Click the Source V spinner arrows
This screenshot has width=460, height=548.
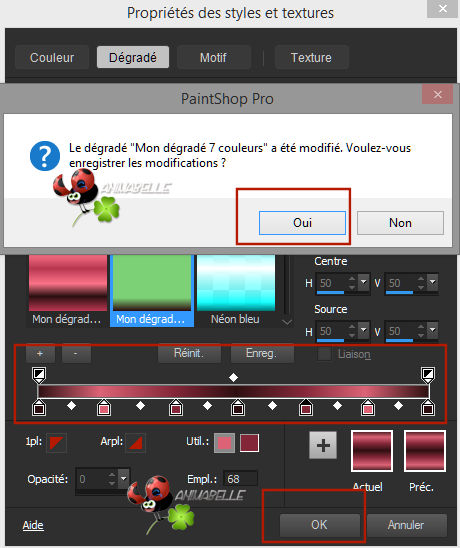[421, 330]
